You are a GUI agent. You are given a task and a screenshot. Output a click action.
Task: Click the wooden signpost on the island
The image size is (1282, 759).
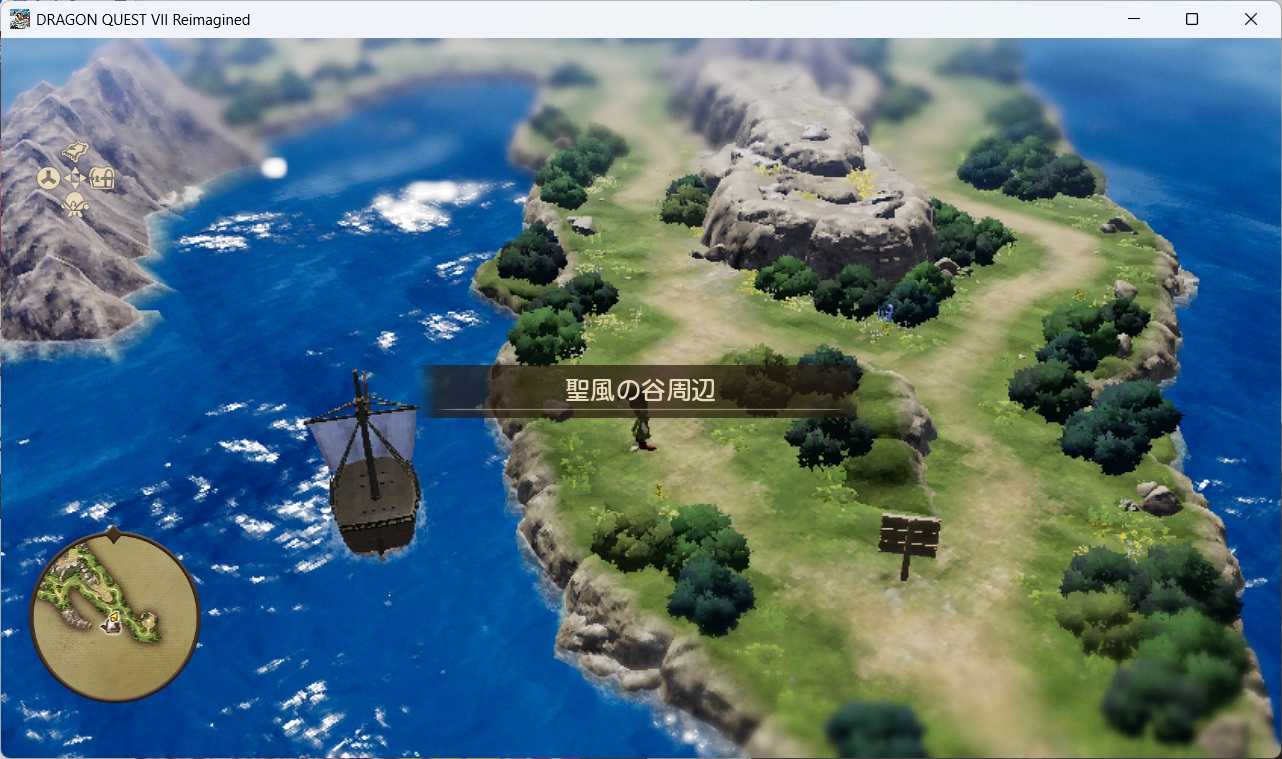[909, 545]
